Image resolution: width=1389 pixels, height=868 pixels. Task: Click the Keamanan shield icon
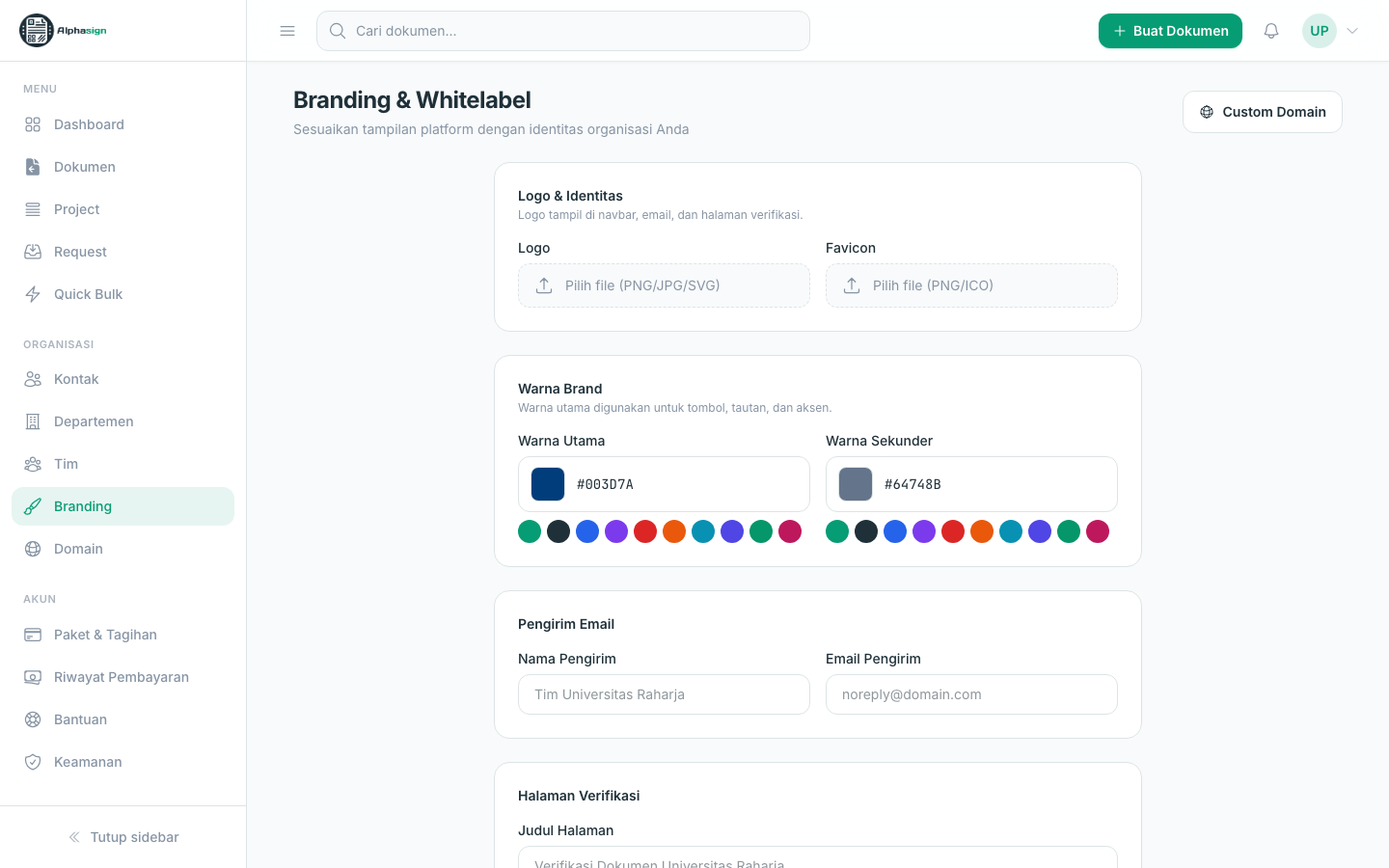(33, 762)
